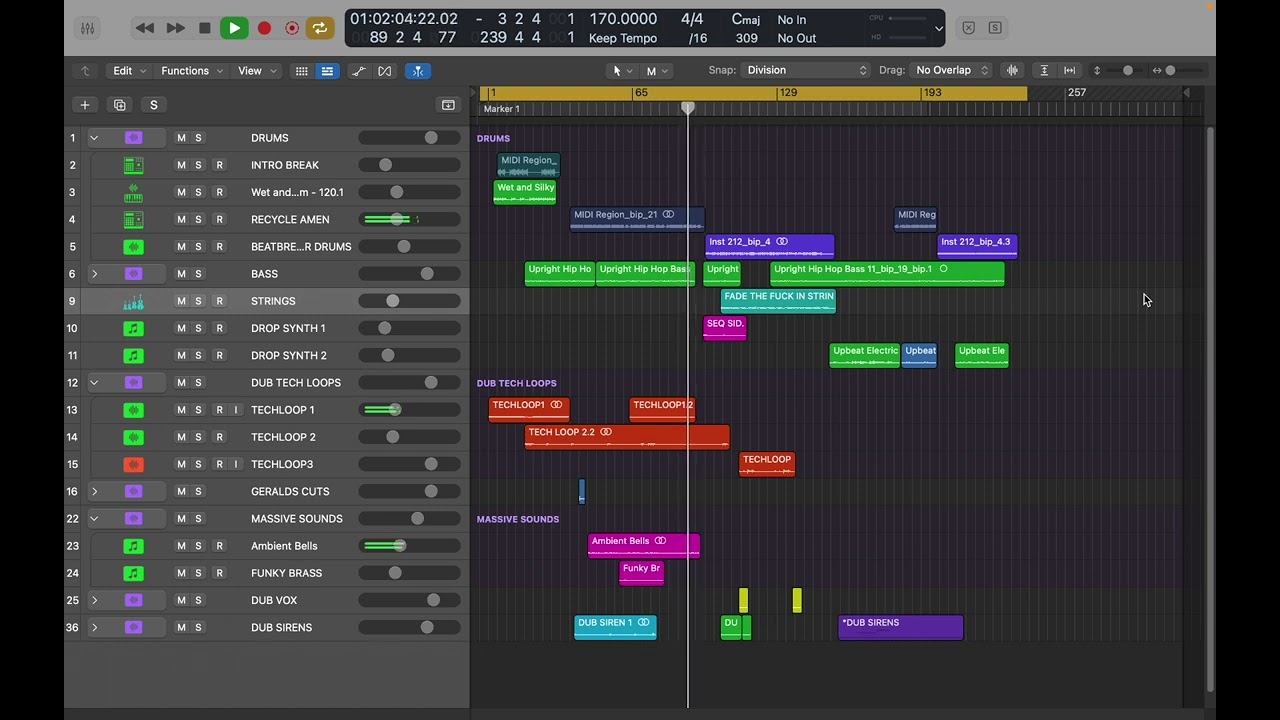This screenshot has height=720, width=1280.
Task: Select the list view icon
Action: pos(327,71)
